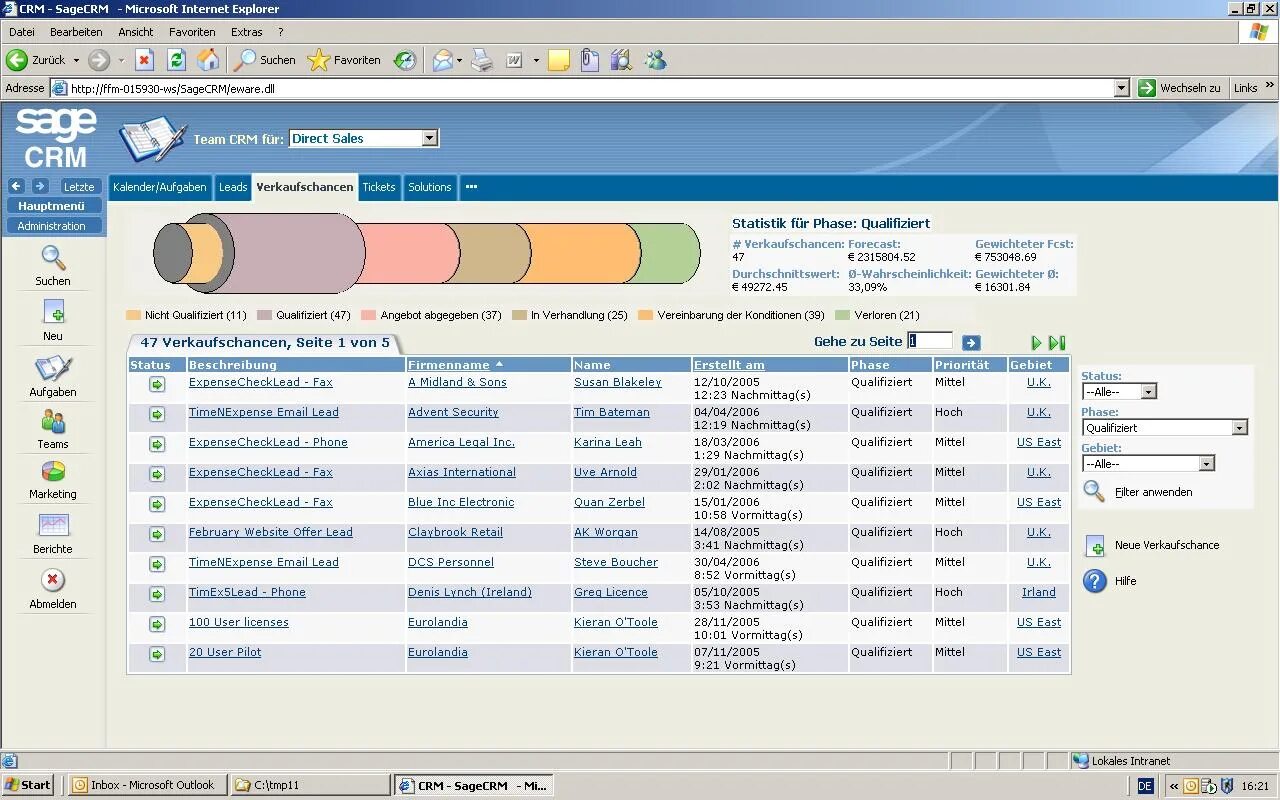Switch to the Leads tab
Viewport: 1280px width, 800px height.
click(233, 187)
